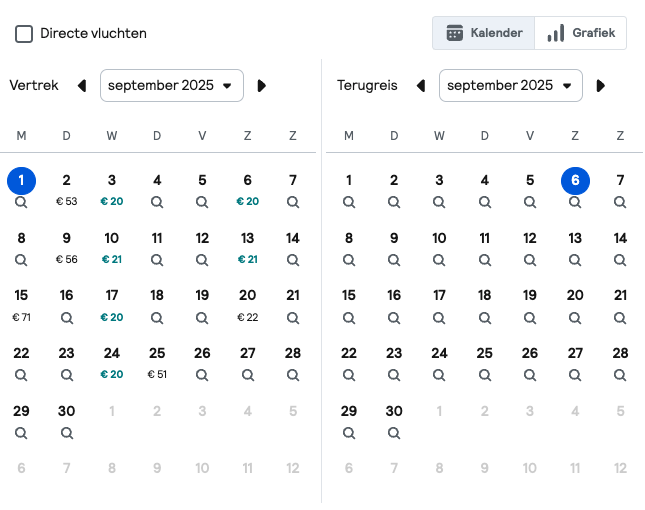Click the search icon under departure date 4
The width and height of the screenshot is (645, 510).
157,202
